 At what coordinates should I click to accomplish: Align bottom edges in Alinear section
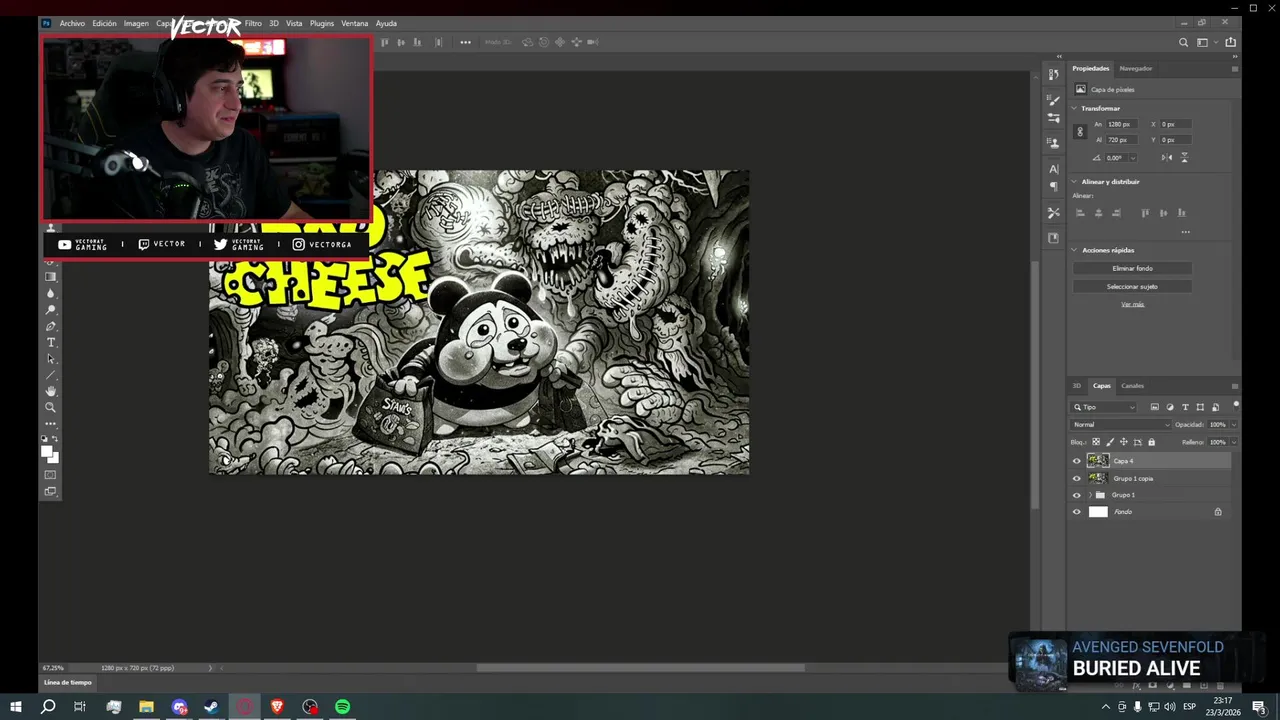tap(1182, 213)
